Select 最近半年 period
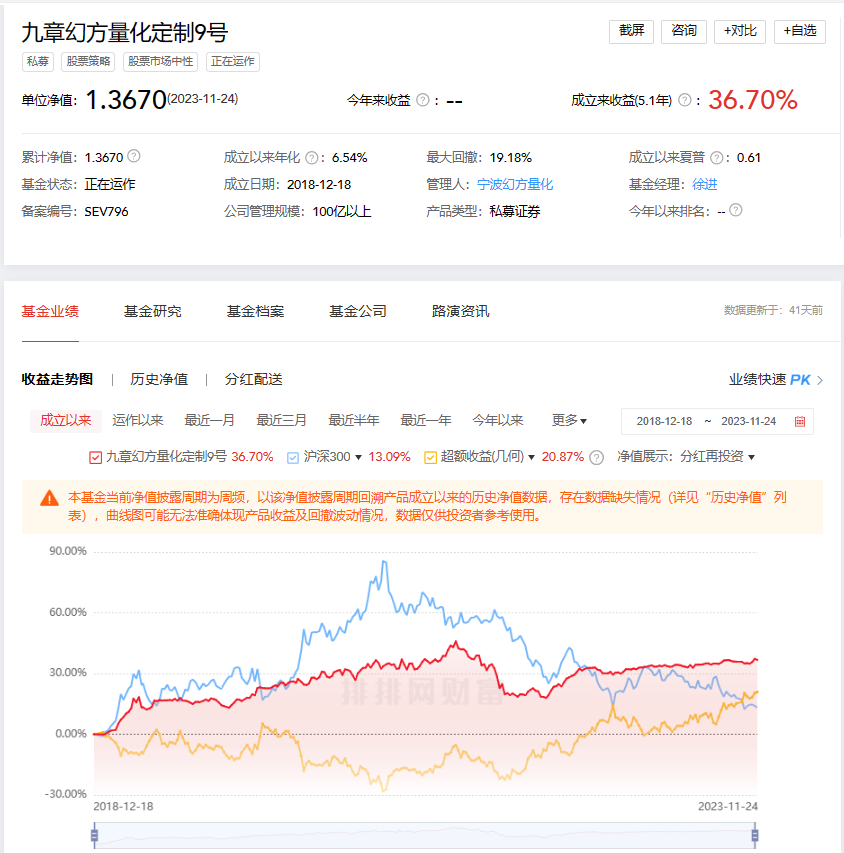The height and width of the screenshot is (853, 844). (354, 421)
